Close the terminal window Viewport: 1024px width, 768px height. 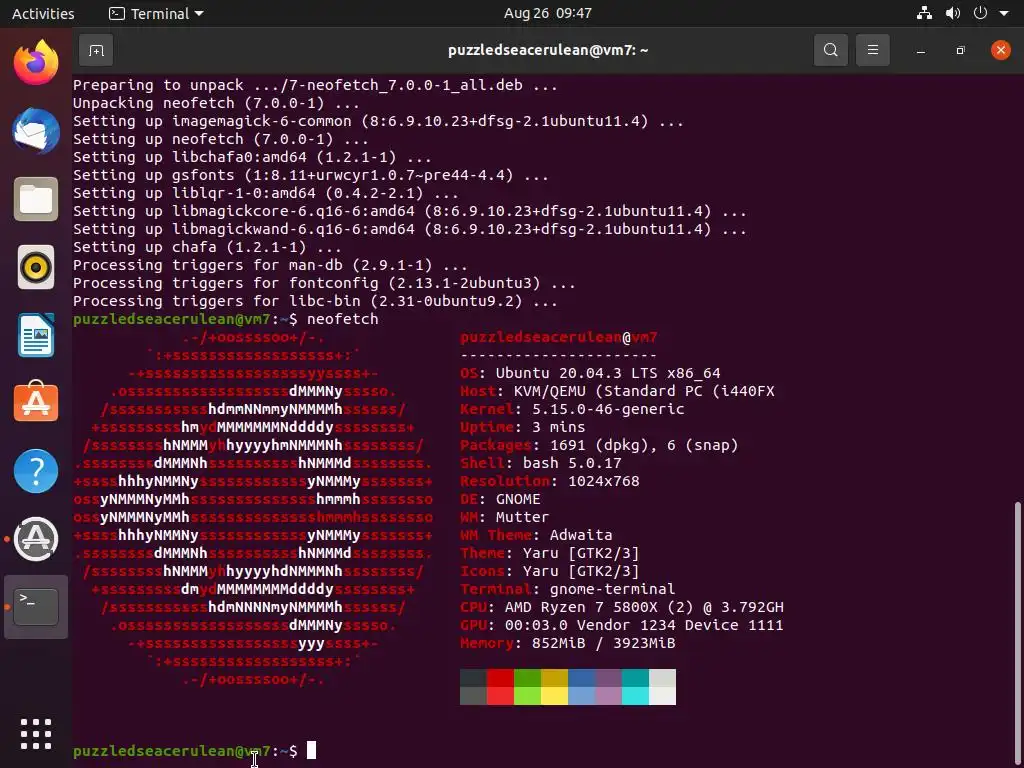[1000, 50]
